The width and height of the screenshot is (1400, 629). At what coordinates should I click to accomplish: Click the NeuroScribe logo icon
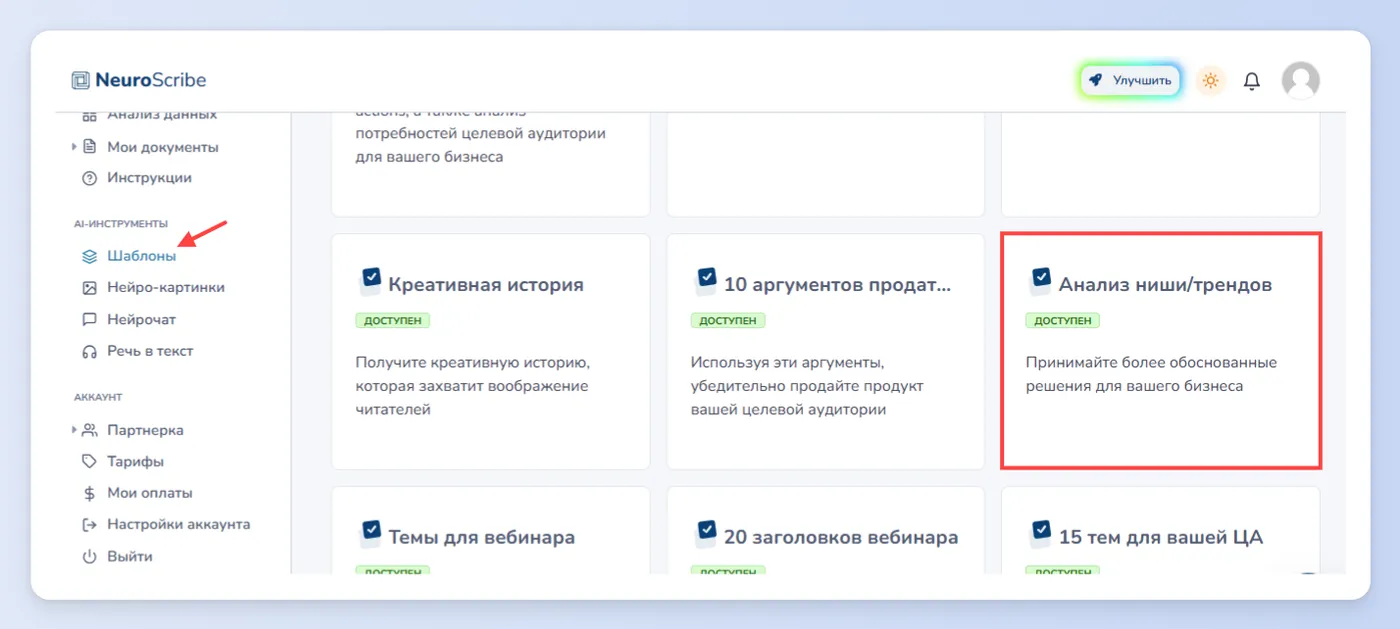point(80,80)
